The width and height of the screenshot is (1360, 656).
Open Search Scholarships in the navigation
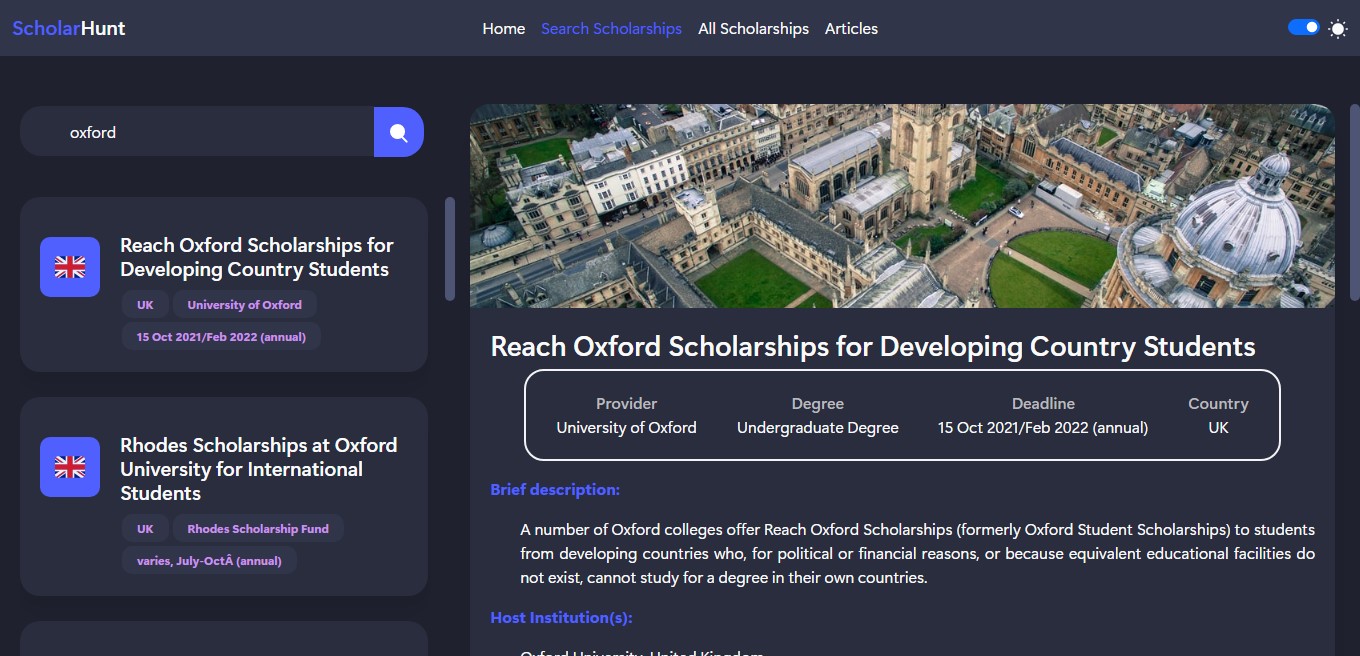[x=611, y=29]
